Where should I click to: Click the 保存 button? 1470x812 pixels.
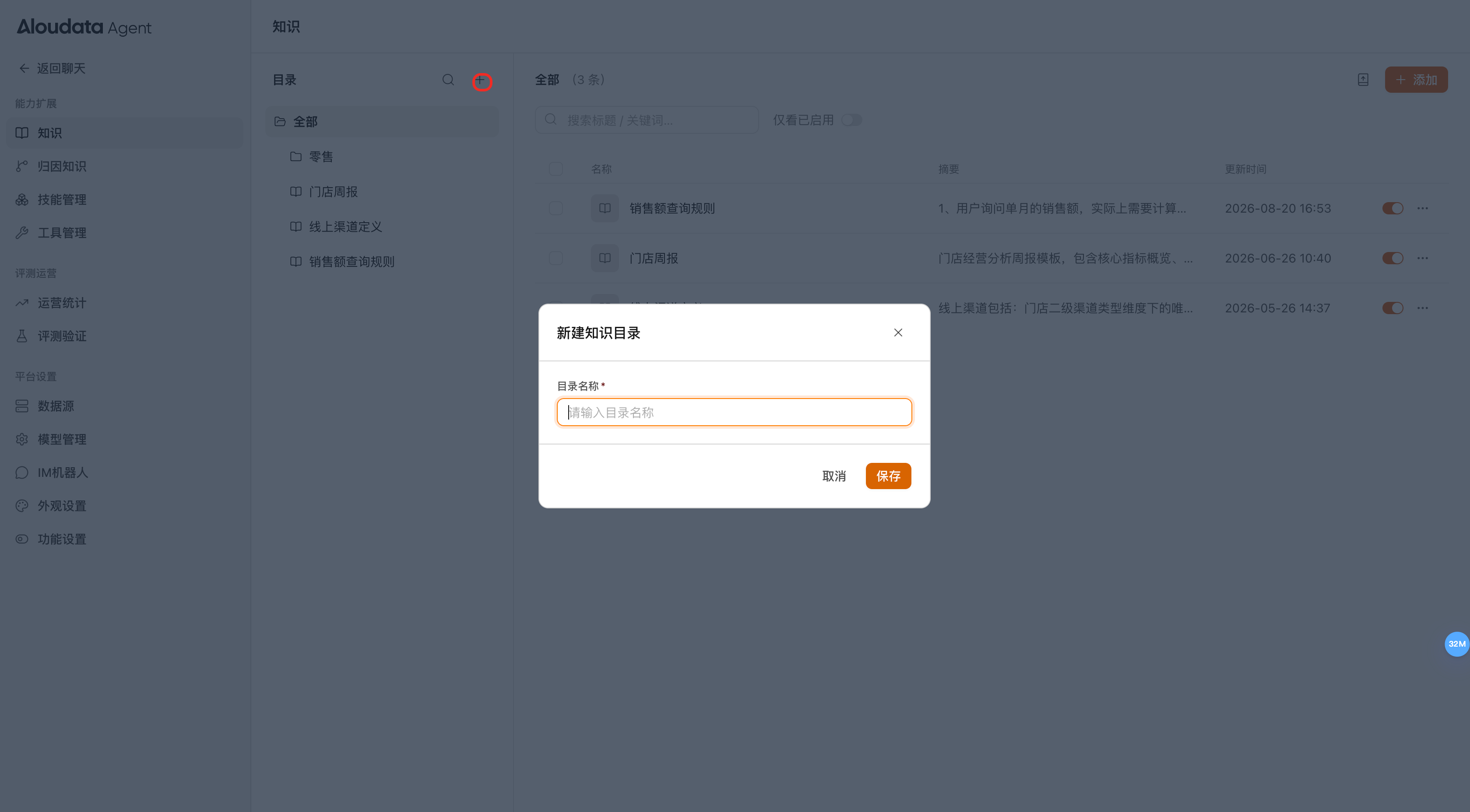click(x=888, y=476)
